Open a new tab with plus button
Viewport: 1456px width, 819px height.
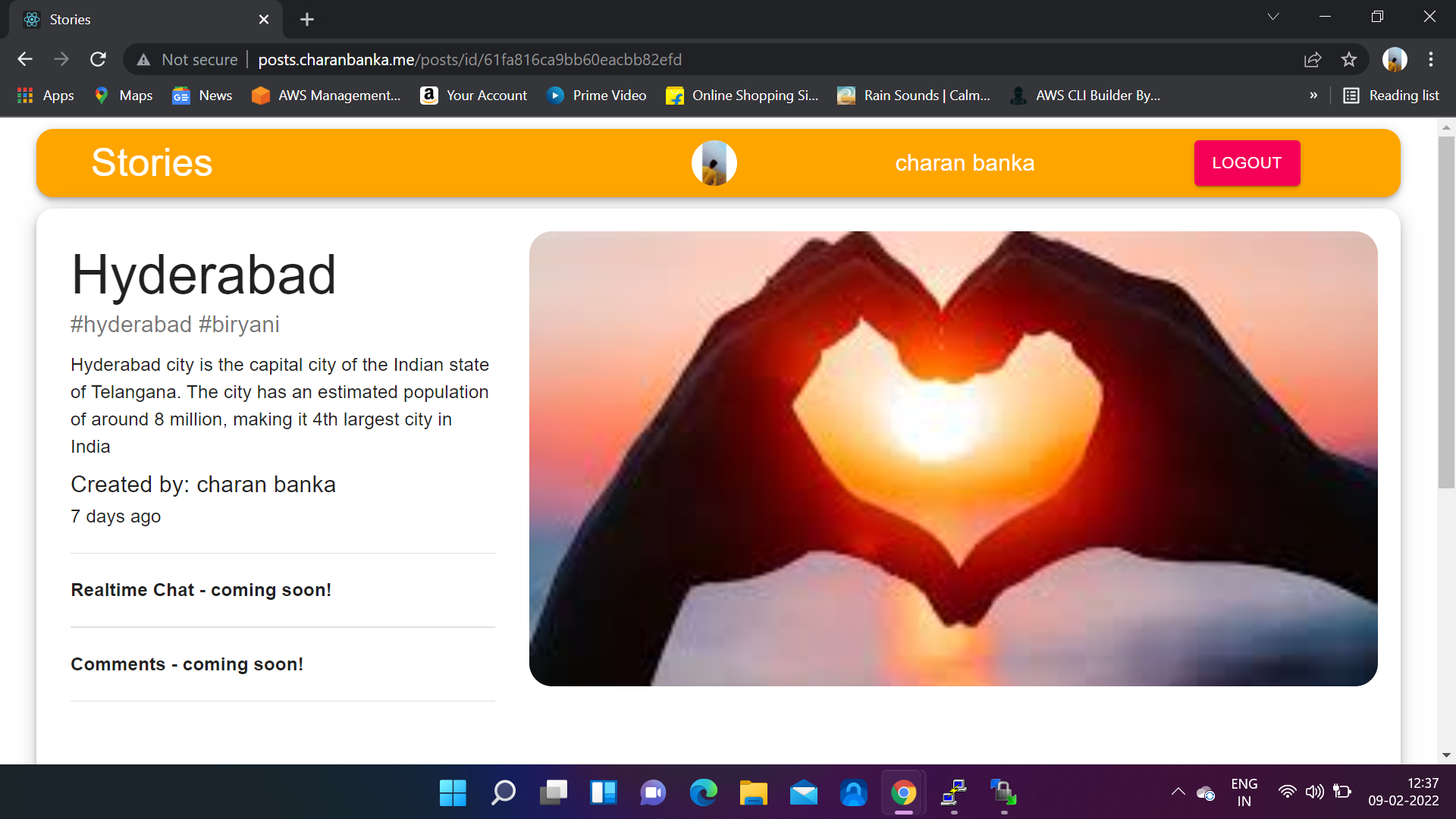point(306,20)
